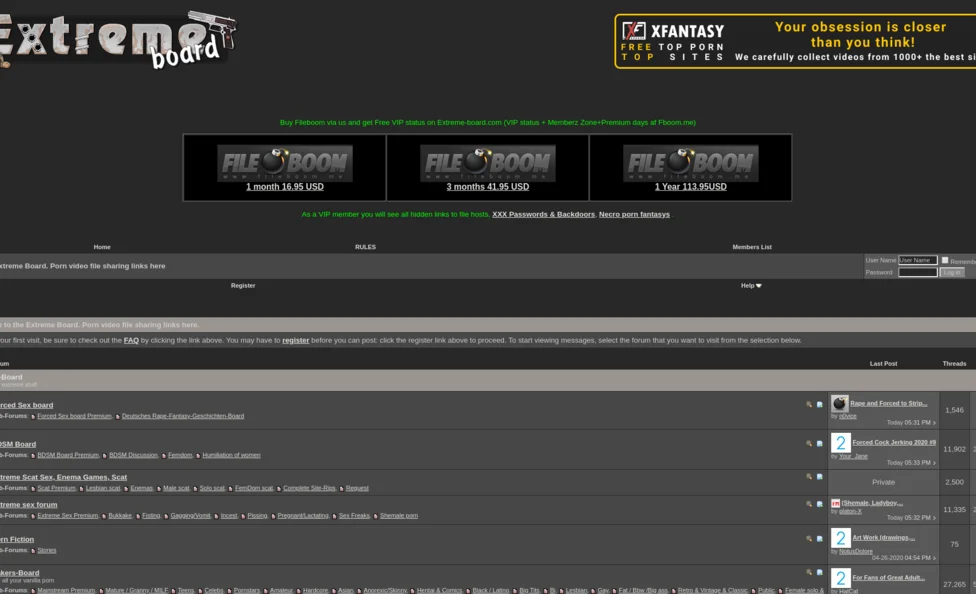Viewport: 976px width, 594px height.
Task: Open the Members List page
Action: coord(752,247)
